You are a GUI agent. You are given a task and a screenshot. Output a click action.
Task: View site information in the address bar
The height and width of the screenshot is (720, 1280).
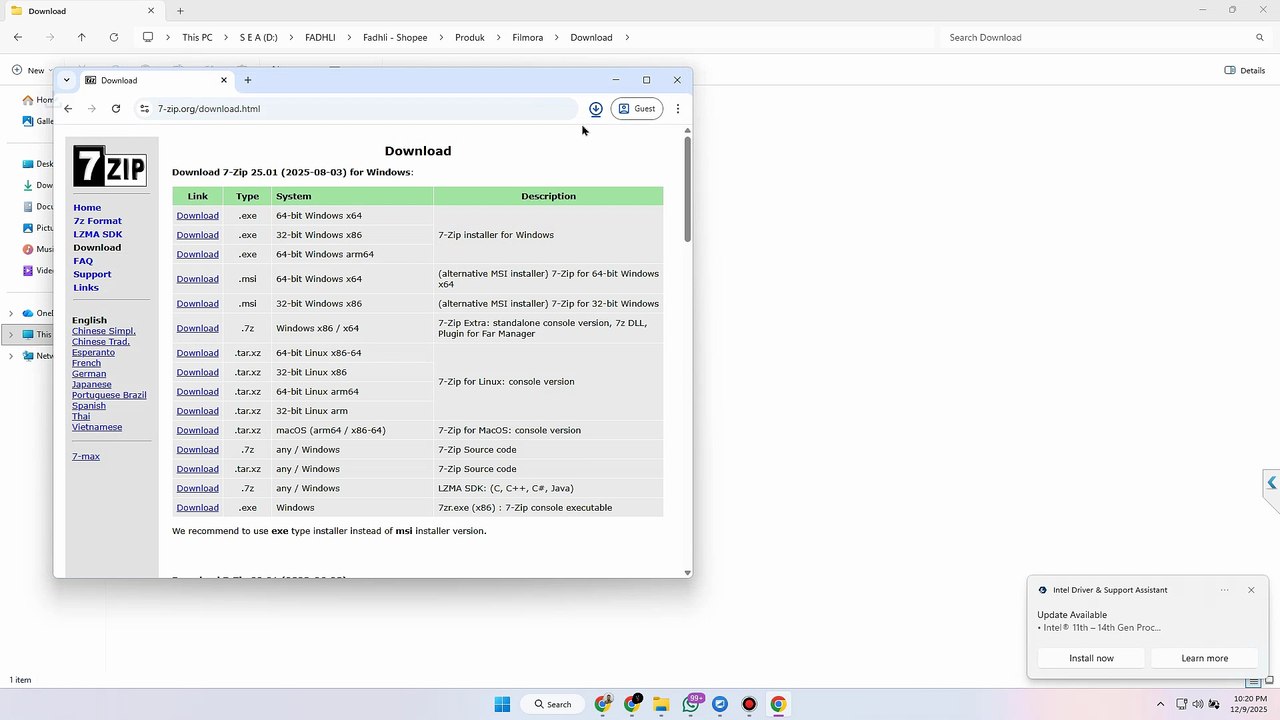click(145, 109)
